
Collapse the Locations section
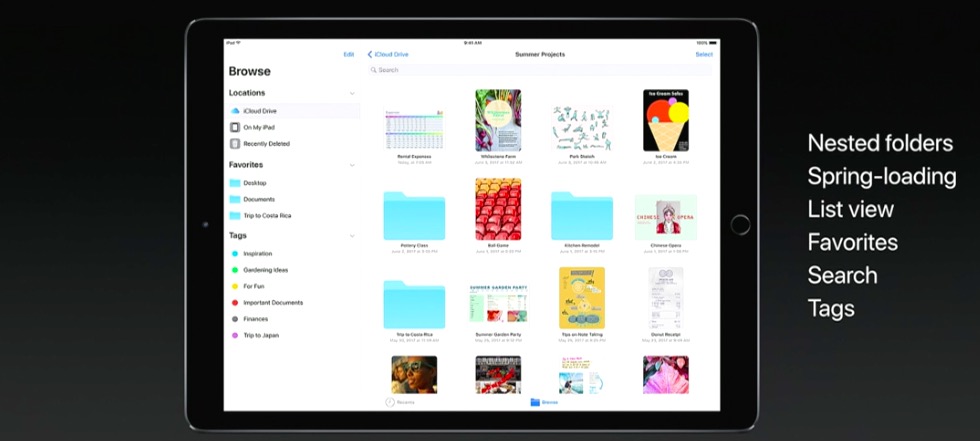[352, 93]
